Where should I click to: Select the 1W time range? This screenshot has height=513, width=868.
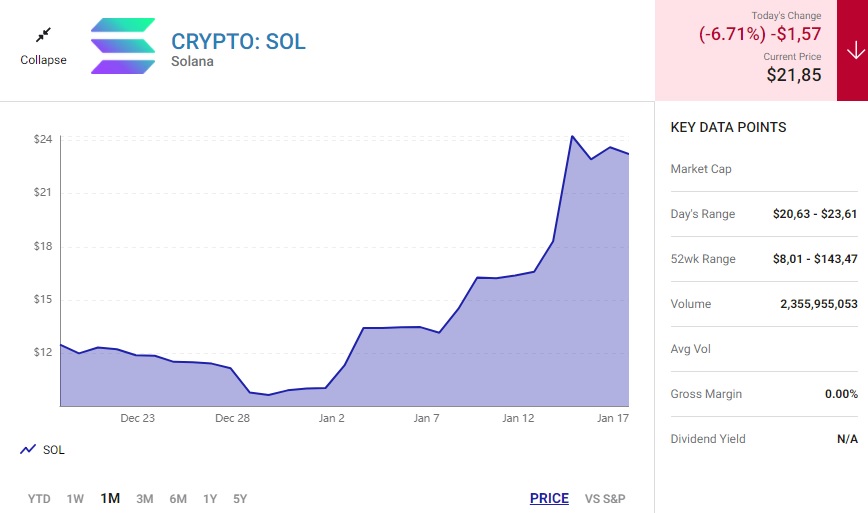[75, 499]
